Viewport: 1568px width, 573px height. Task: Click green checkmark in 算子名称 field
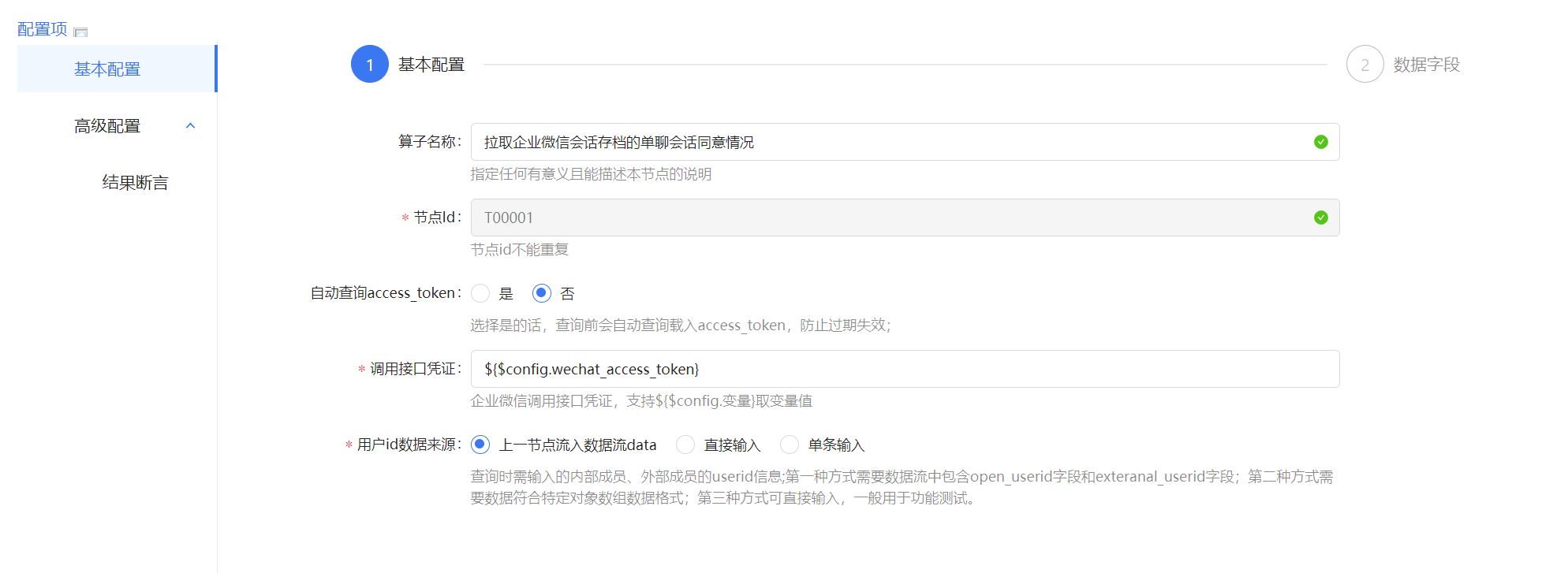[1320, 142]
